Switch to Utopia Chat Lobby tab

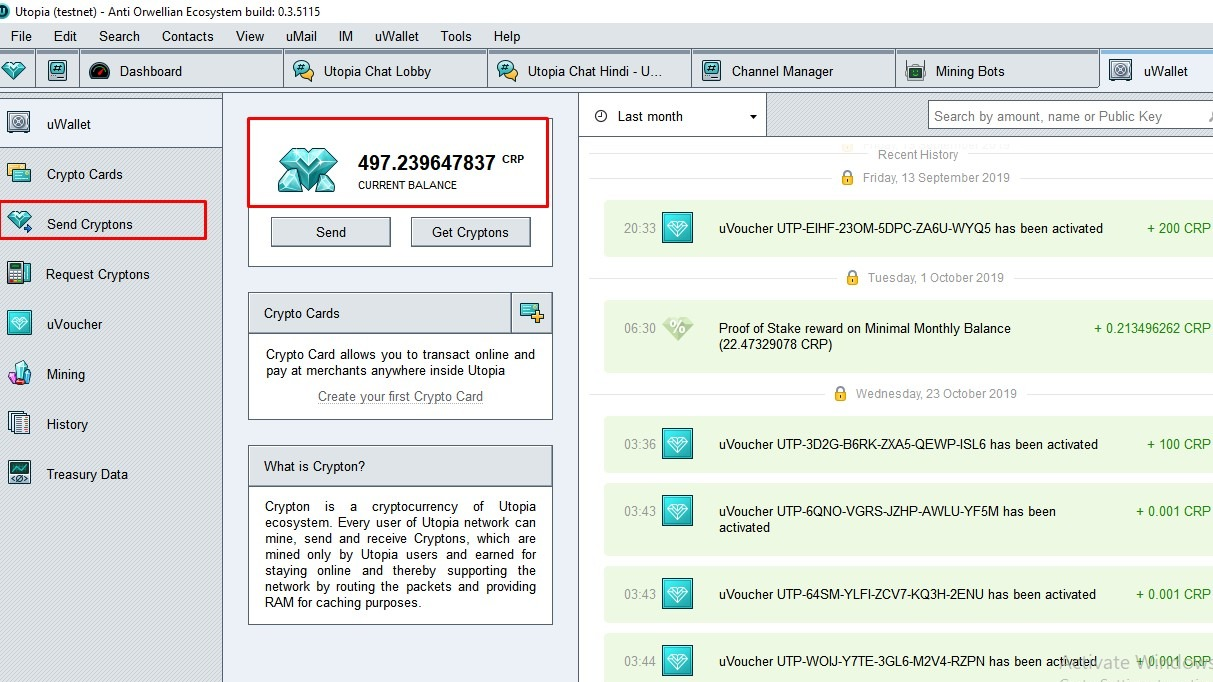click(386, 71)
